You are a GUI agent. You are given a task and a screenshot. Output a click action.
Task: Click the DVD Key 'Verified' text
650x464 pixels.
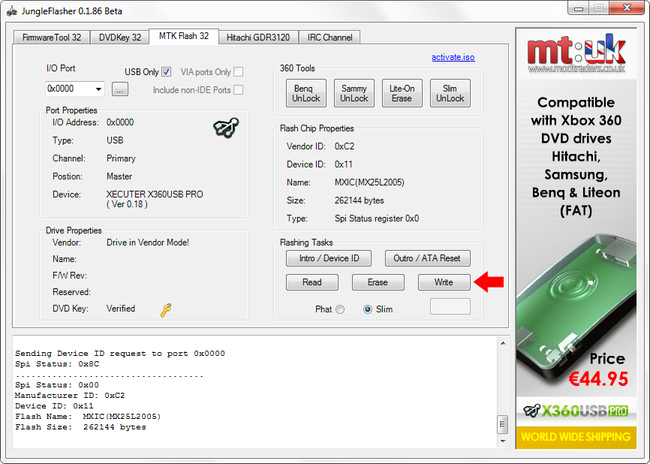tap(121, 309)
